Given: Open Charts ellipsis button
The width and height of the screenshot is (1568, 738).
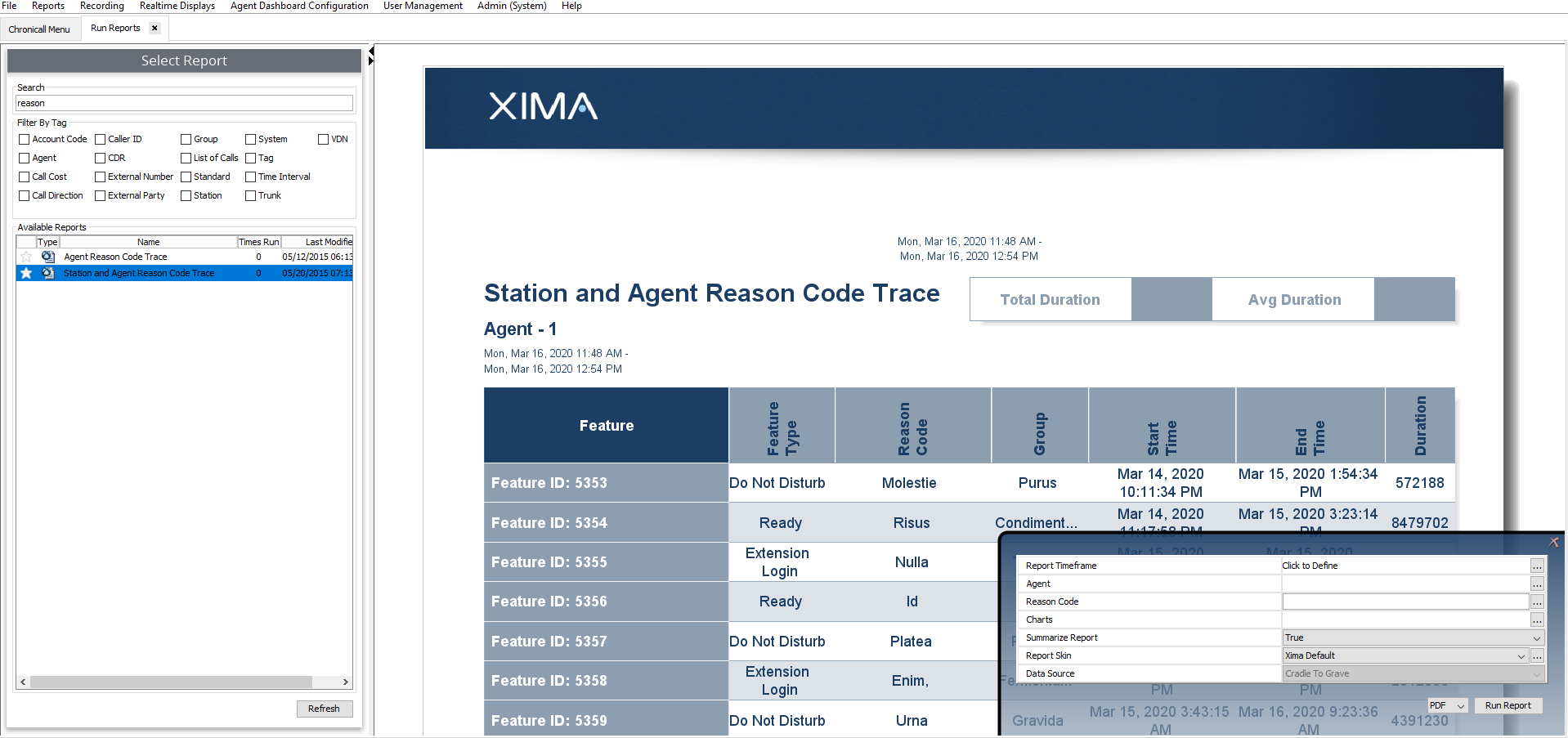Looking at the screenshot, I should point(1538,619).
